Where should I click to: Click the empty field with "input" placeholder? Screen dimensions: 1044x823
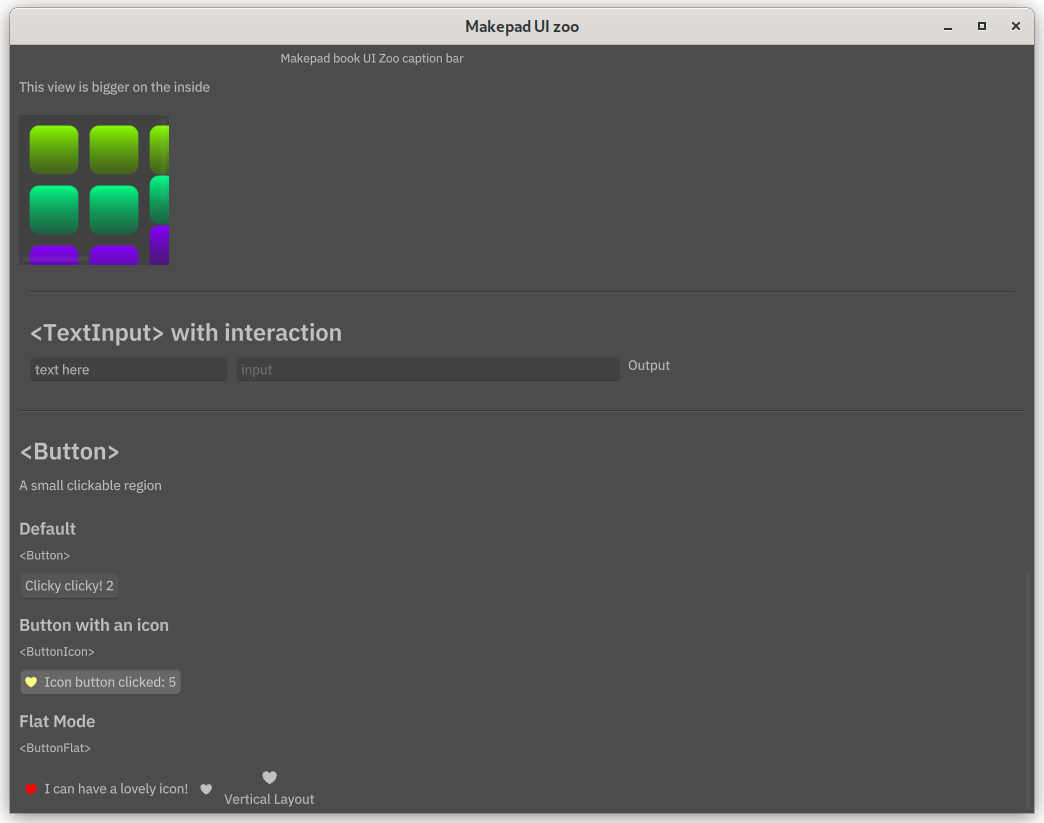click(x=428, y=370)
